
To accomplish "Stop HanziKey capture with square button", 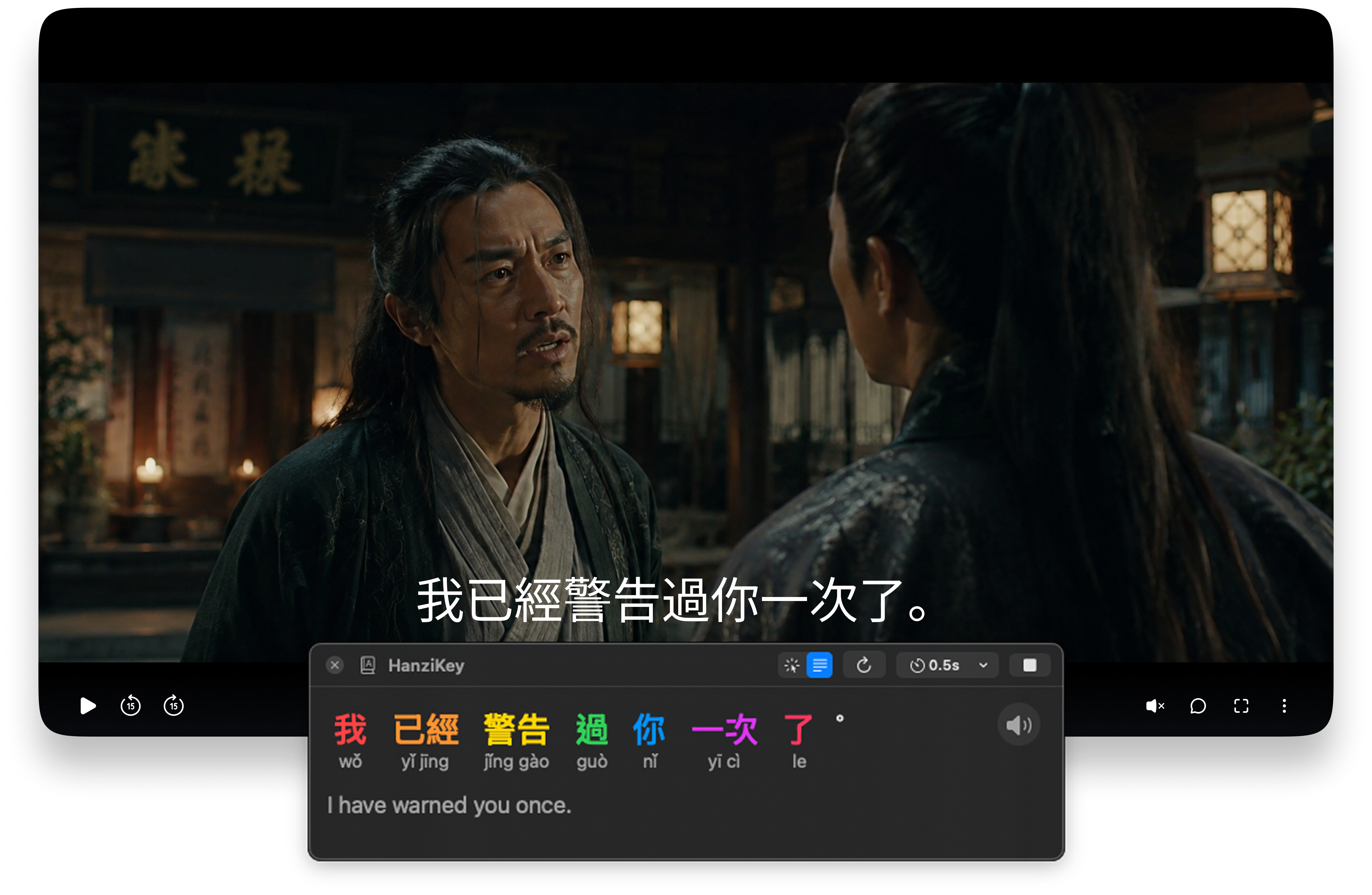I will point(1029,665).
